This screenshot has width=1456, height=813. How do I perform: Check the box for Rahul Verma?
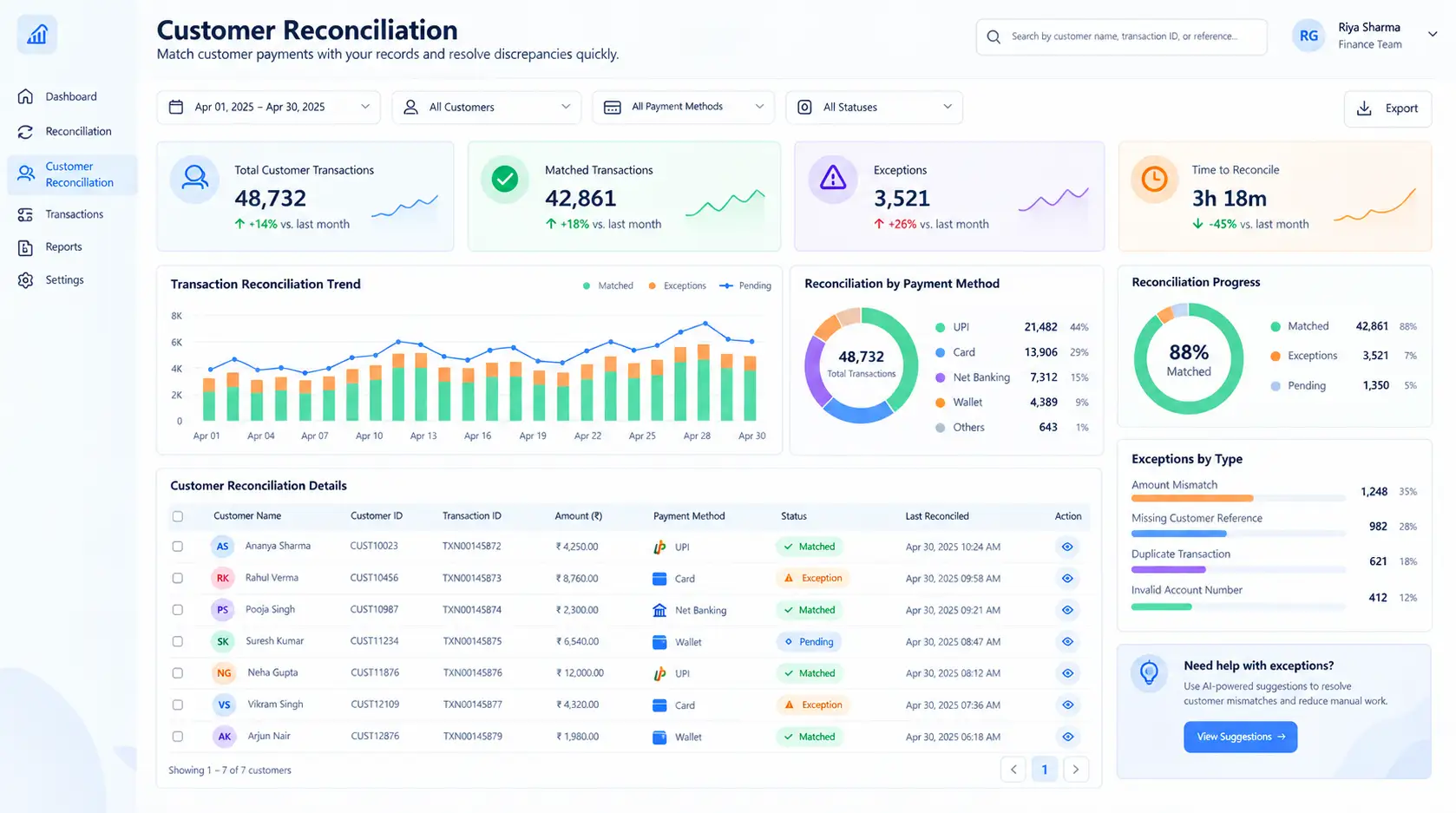click(178, 578)
